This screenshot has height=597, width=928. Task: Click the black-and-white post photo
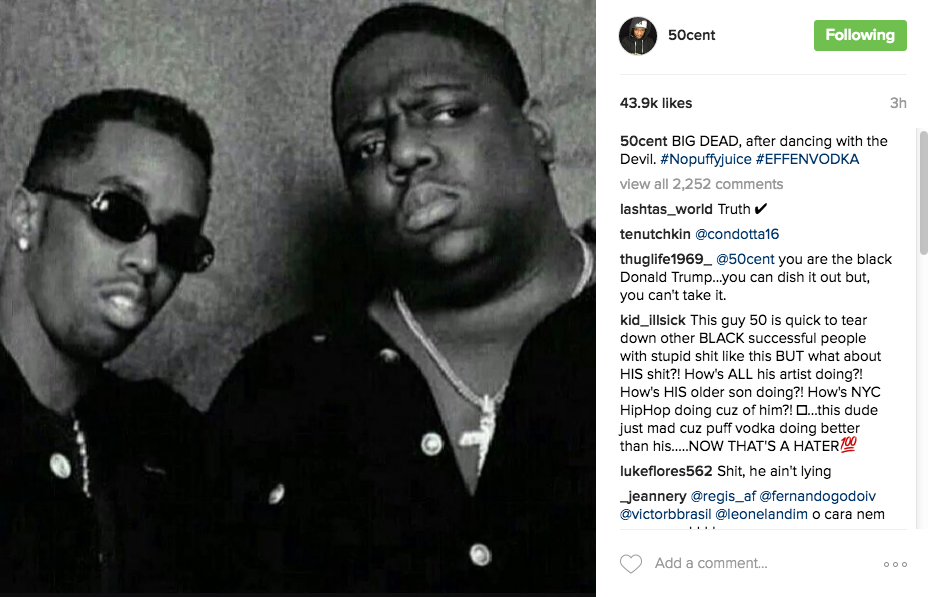pos(298,298)
